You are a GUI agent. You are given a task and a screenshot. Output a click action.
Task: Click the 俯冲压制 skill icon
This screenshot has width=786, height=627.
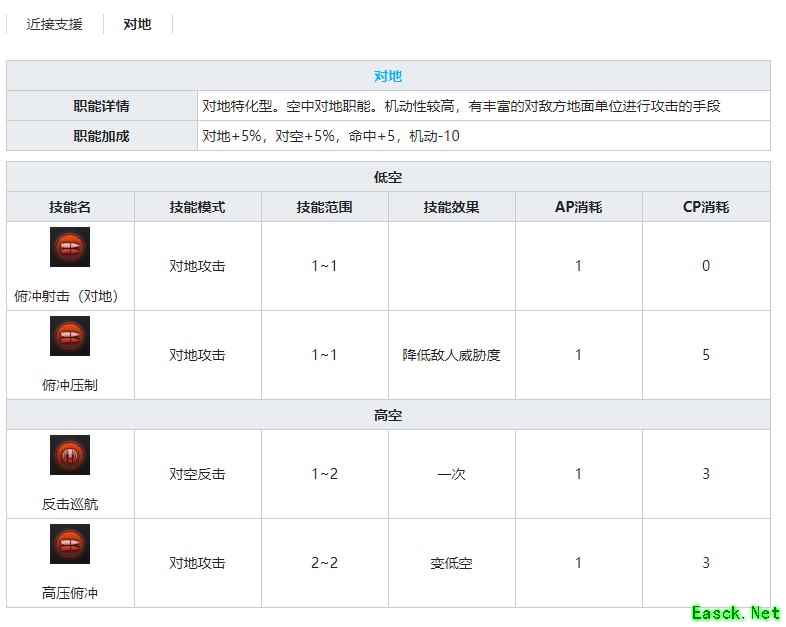coord(70,336)
